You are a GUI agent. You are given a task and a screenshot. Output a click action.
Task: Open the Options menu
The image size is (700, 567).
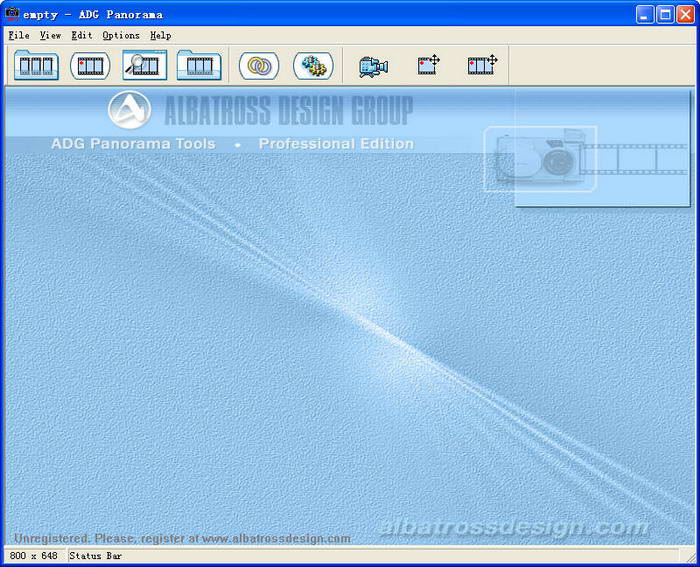click(121, 35)
